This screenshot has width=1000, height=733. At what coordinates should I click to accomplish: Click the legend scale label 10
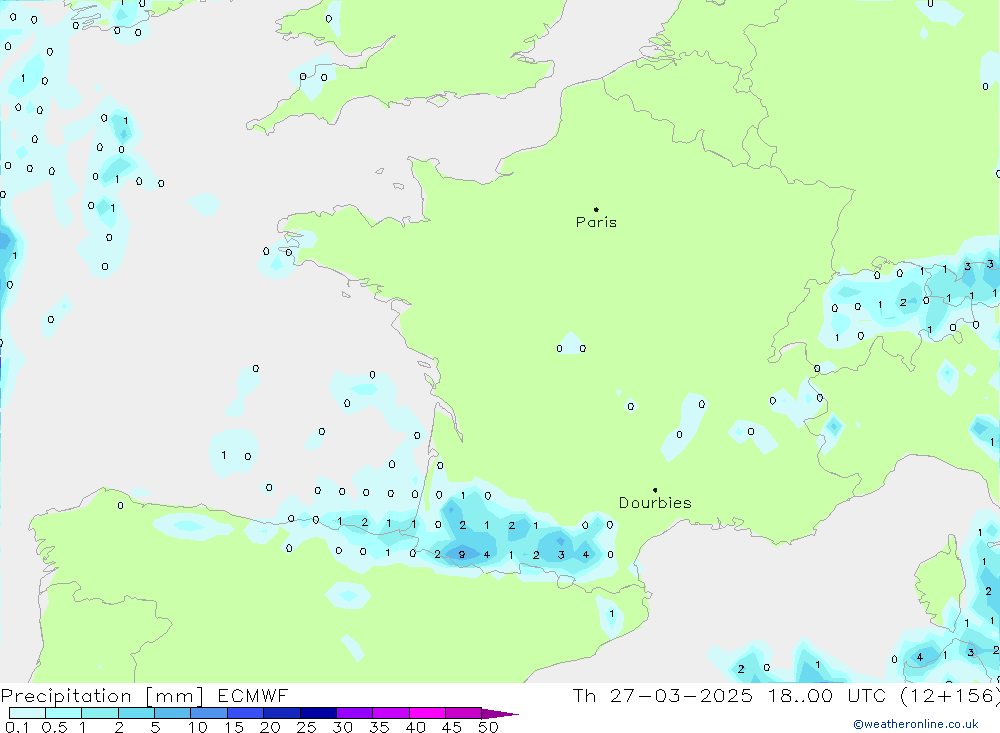coord(198,727)
